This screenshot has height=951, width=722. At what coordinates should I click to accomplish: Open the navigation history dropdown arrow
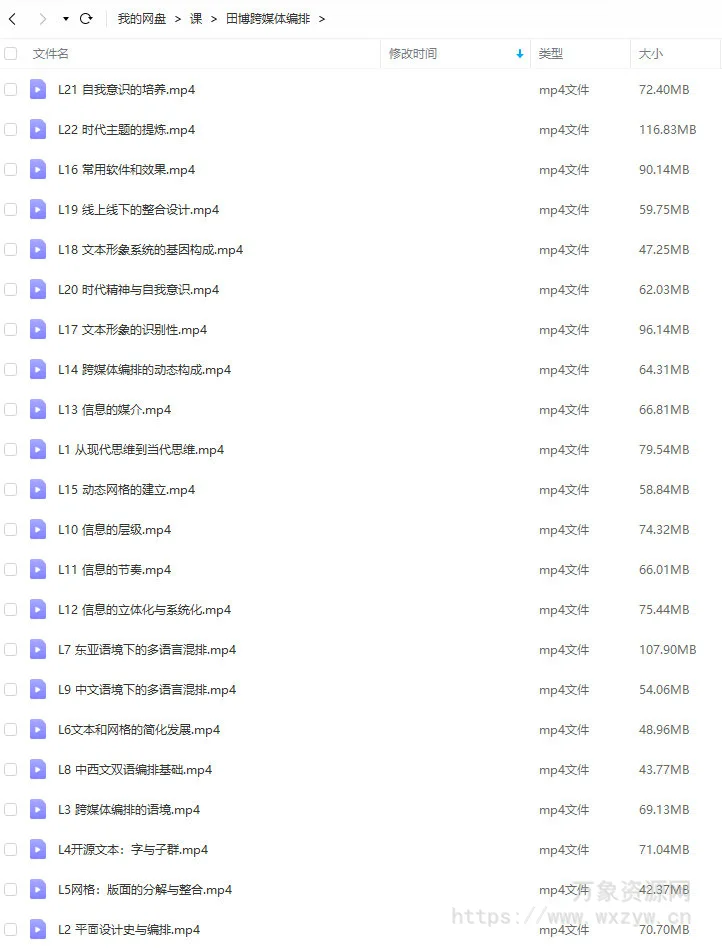pos(66,19)
